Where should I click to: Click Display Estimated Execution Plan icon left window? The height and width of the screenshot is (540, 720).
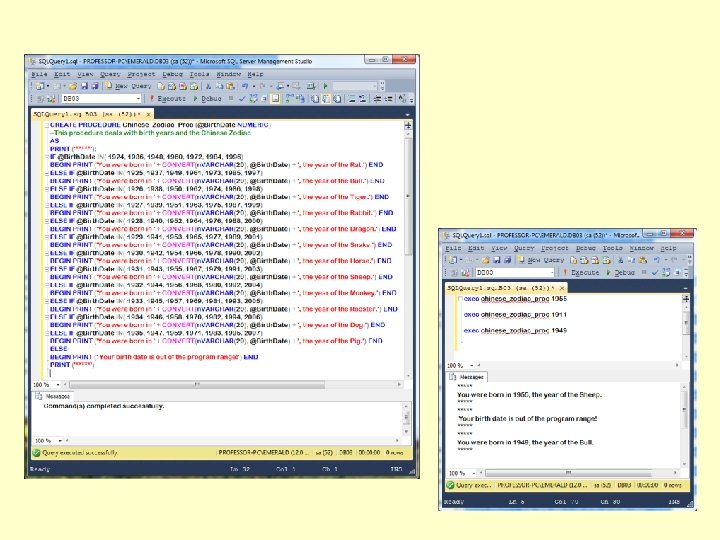pos(253,98)
